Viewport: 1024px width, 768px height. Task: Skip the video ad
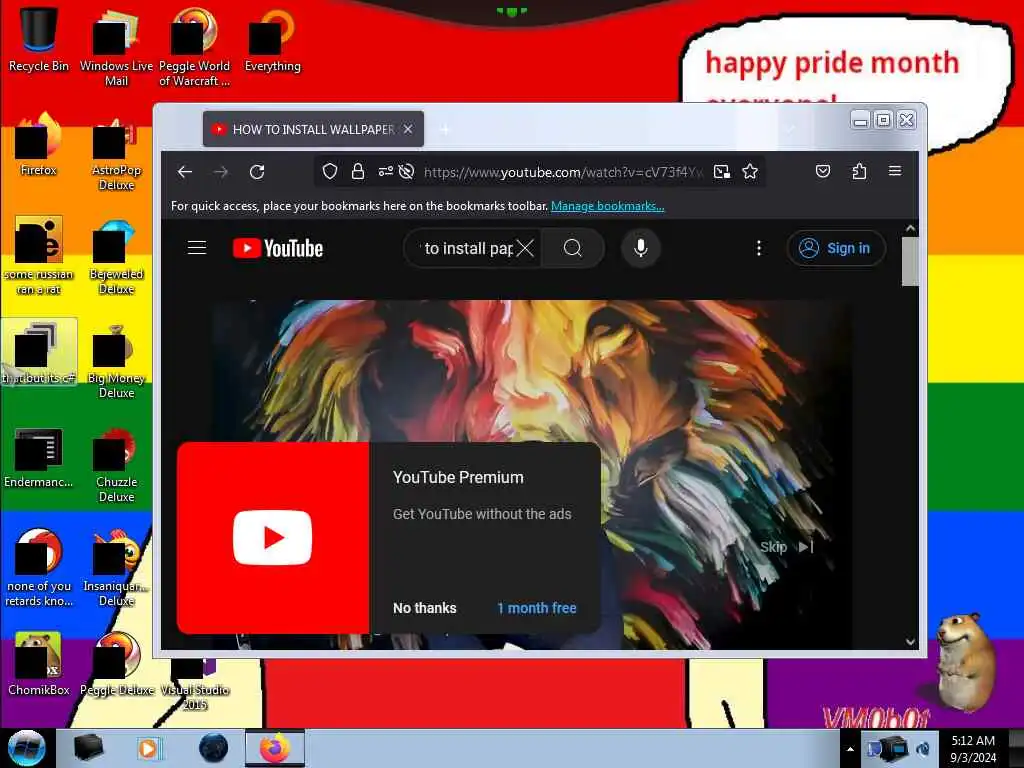pos(786,547)
